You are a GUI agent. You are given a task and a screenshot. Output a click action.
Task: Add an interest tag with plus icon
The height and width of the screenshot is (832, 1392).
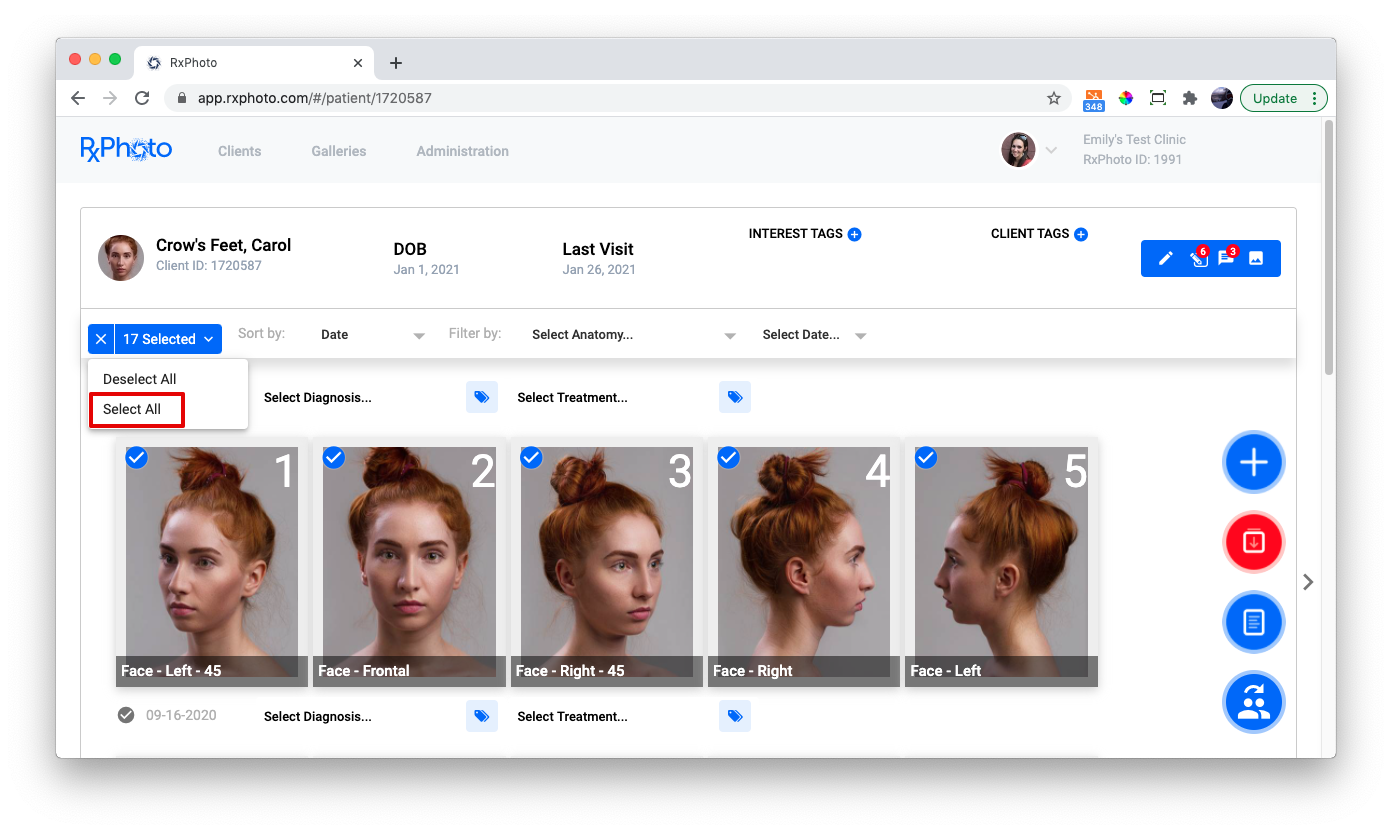click(854, 234)
